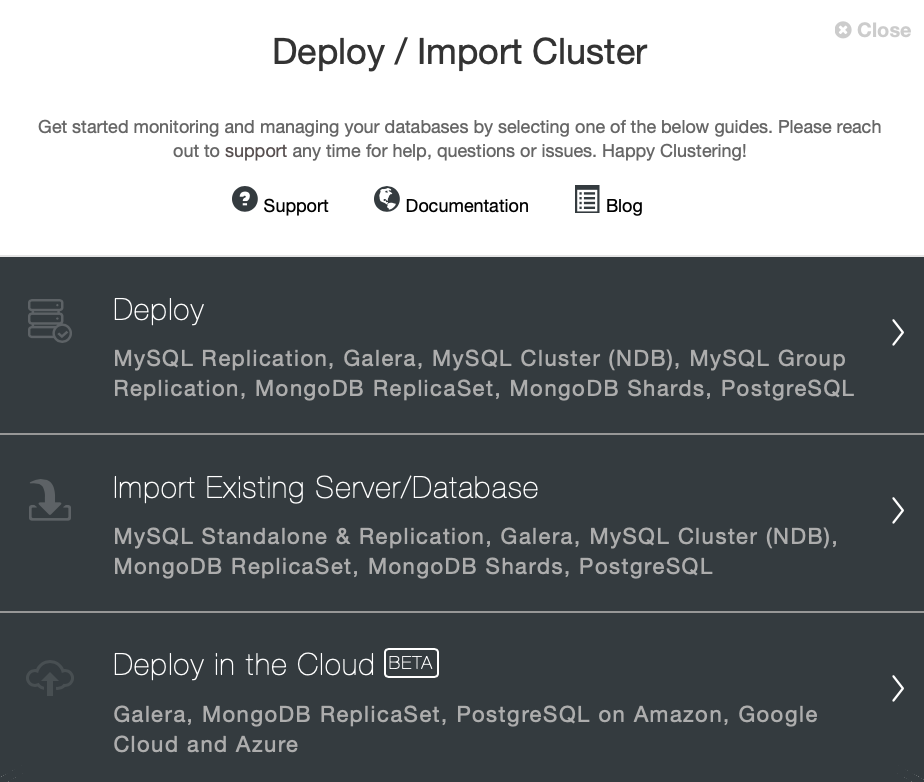Screen dimensions: 924x782
Task: Select Deploy in the Cloud heading
Action: [243, 665]
